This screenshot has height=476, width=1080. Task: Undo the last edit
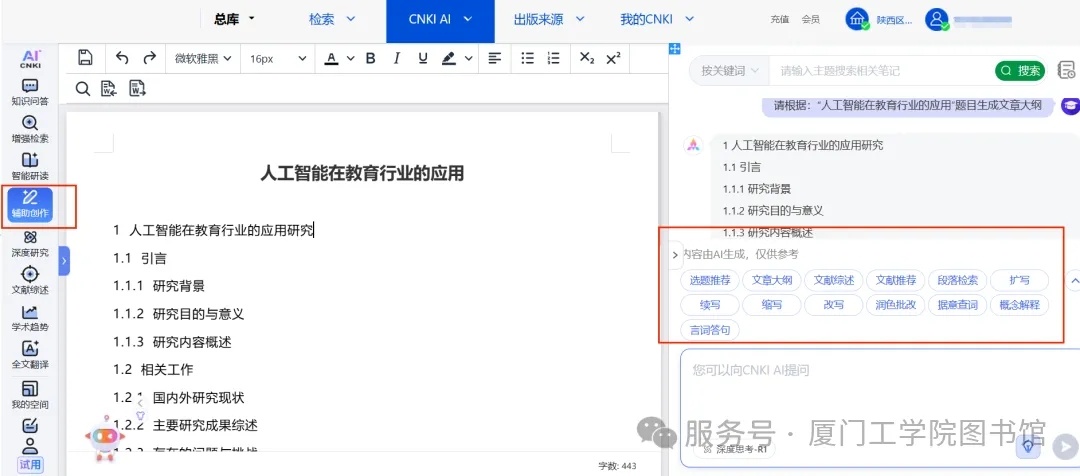122,58
